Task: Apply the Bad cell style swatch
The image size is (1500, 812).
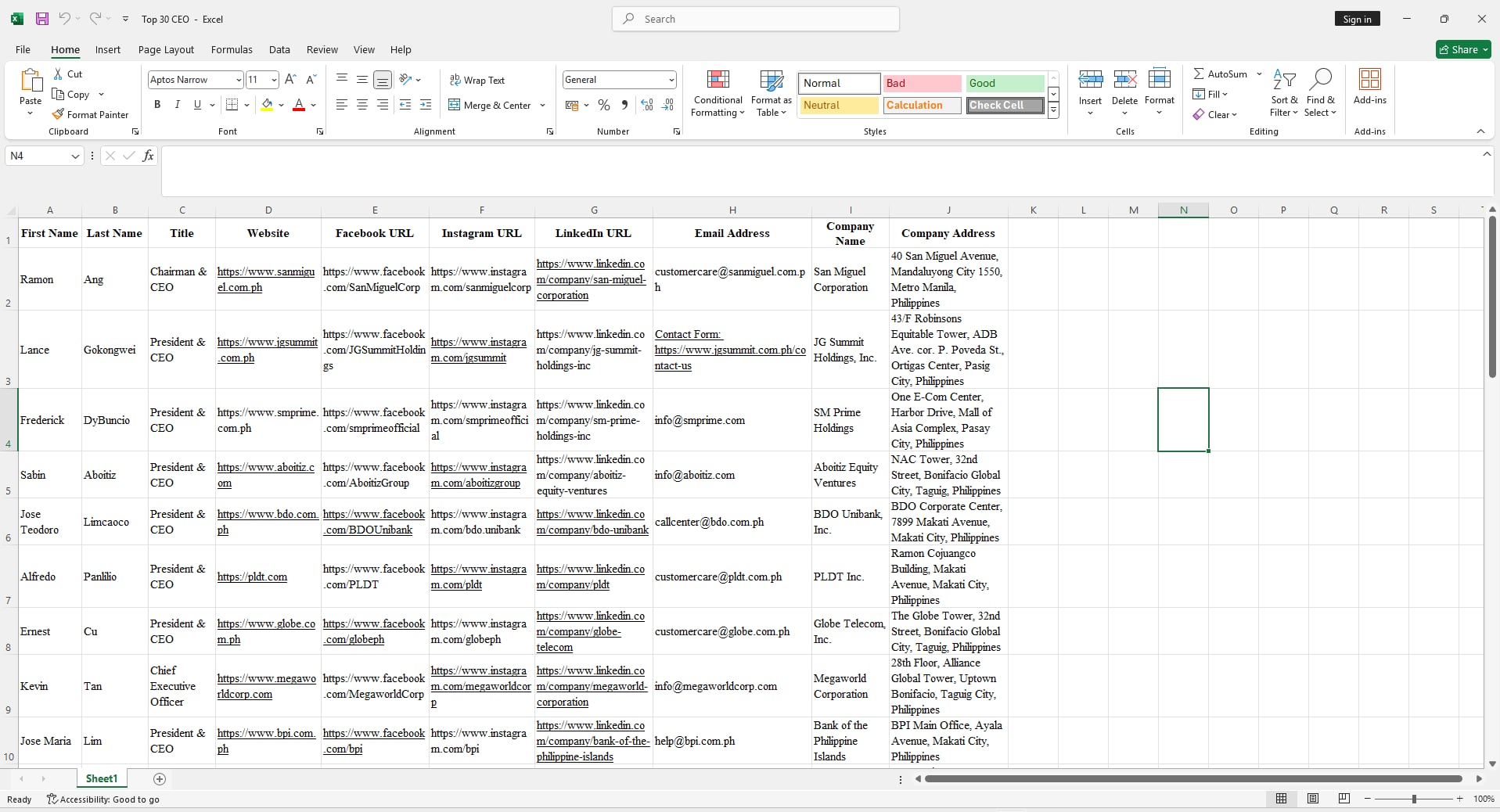Action: click(x=922, y=83)
